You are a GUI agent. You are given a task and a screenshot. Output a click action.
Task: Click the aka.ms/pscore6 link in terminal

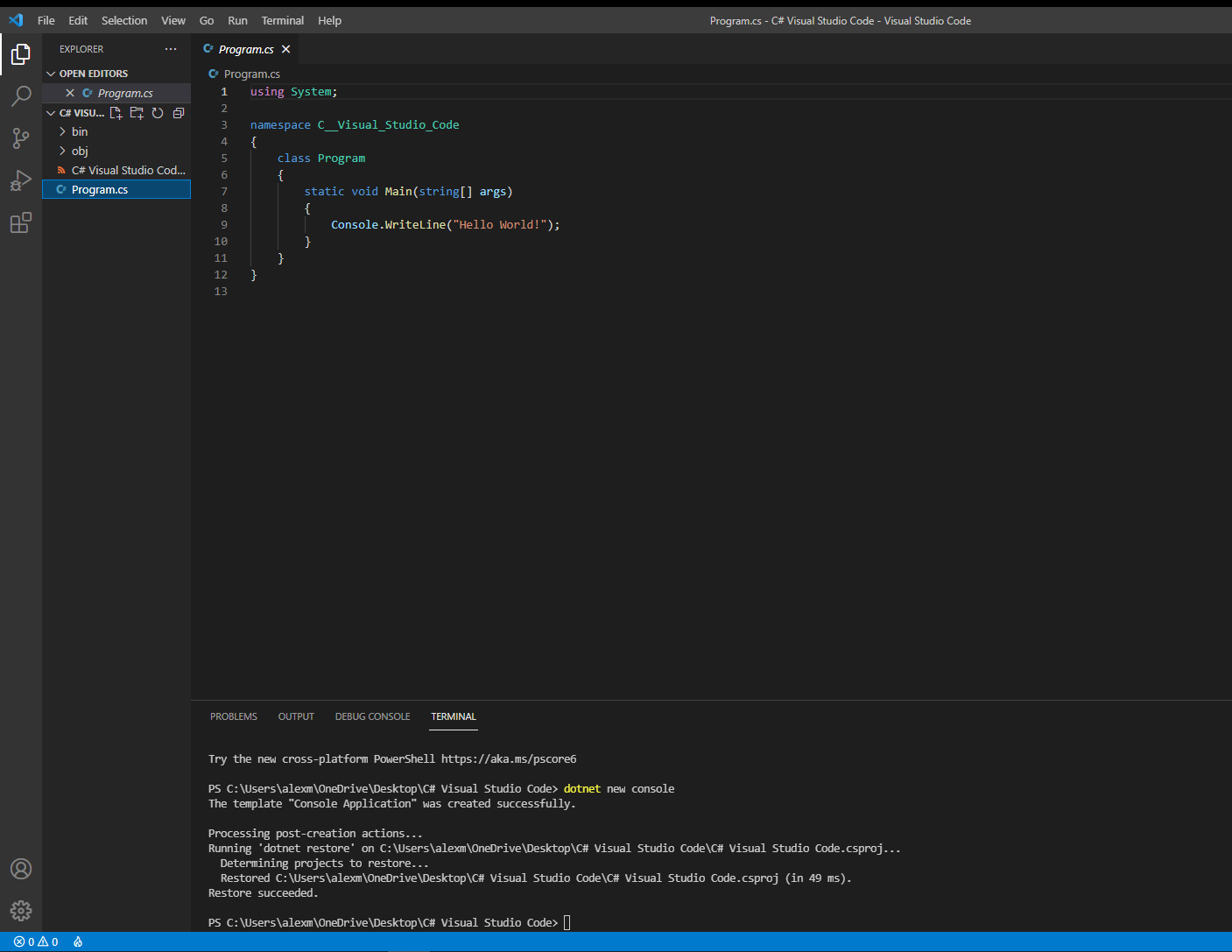tap(509, 759)
